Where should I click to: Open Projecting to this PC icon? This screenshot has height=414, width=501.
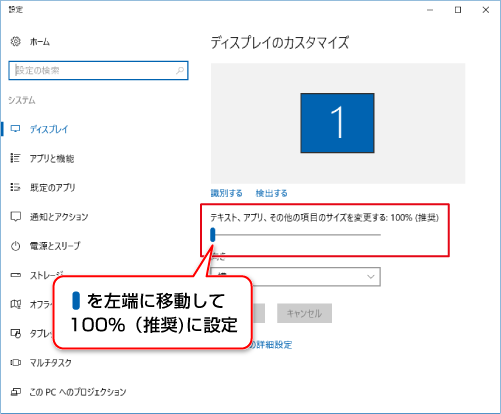15,392
